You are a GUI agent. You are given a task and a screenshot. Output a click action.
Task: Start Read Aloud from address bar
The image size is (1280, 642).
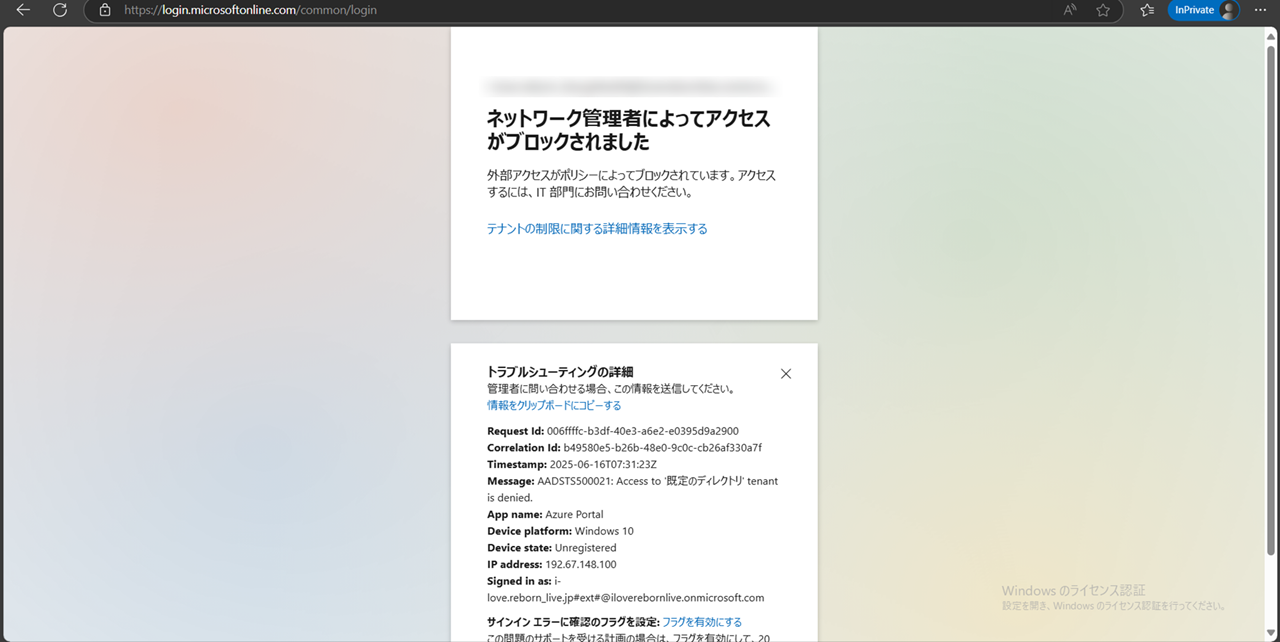click(1070, 10)
